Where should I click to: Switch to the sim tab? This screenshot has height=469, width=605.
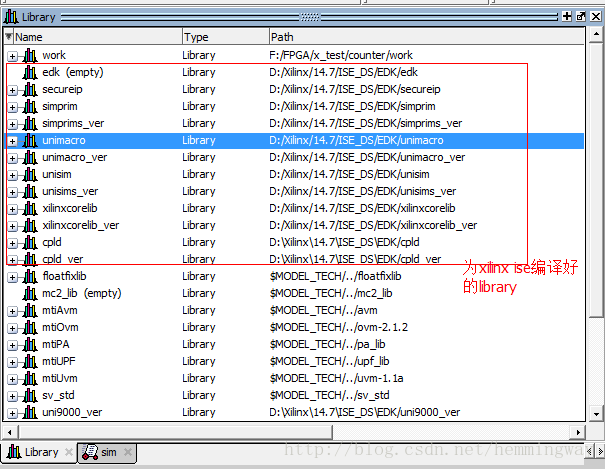coord(108,452)
